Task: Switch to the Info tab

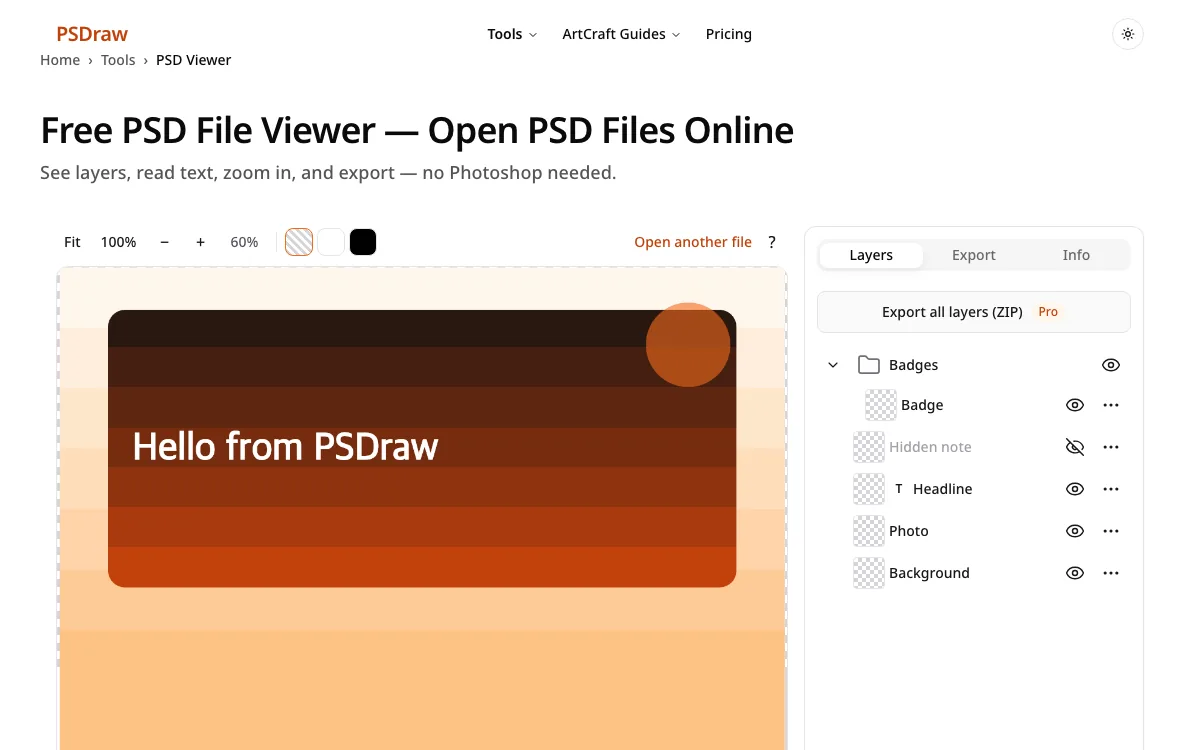Action: tap(1076, 255)
